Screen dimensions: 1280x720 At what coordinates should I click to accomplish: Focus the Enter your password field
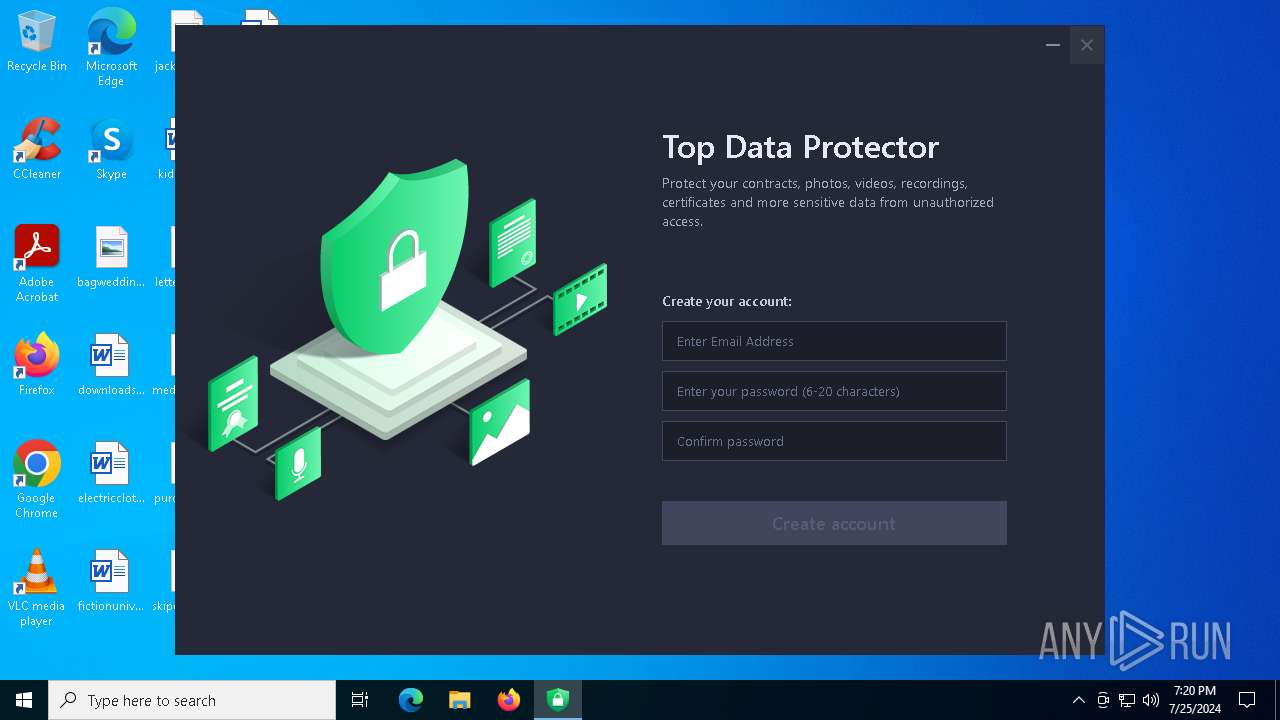point(834,391)
